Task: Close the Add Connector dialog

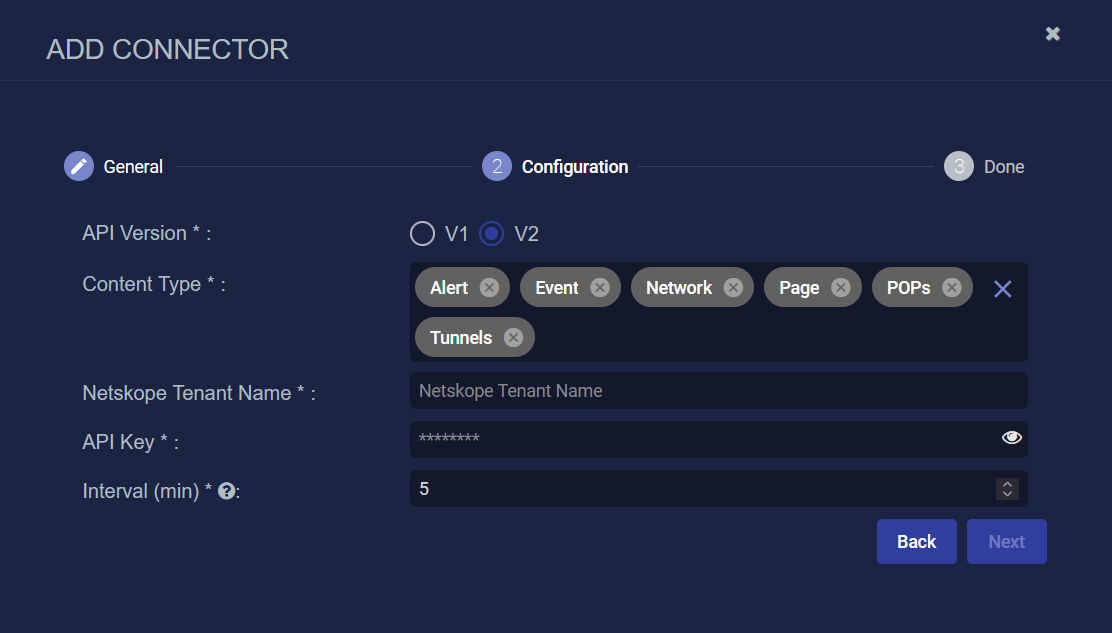Action: [1052, 34]
